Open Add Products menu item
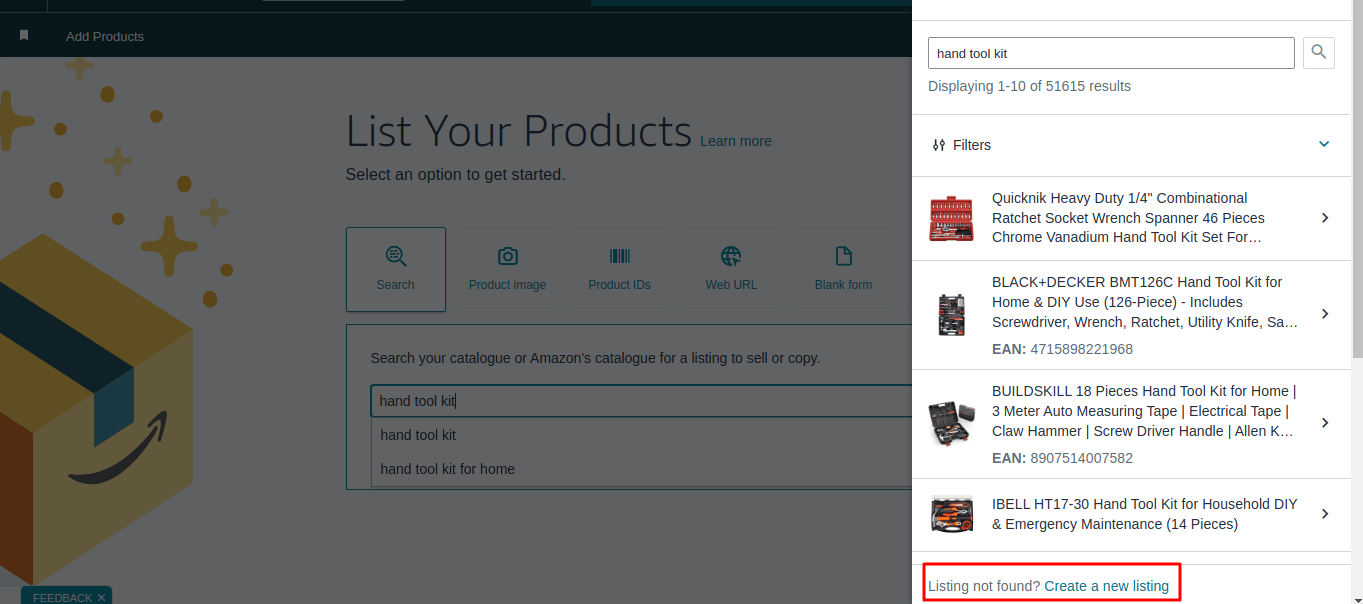The image size is (1363, 604). pyautogui.click(x=105, y=36)
